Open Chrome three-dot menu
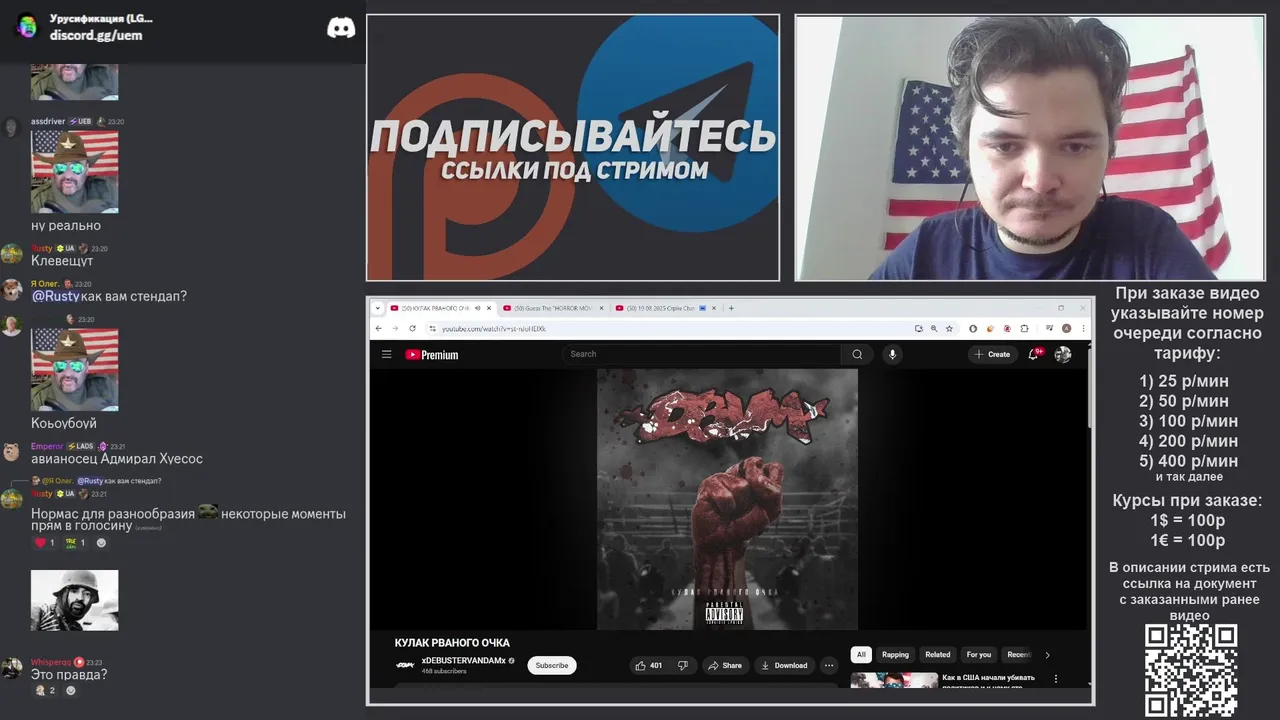1280x720 pixels. point(1083,328)
